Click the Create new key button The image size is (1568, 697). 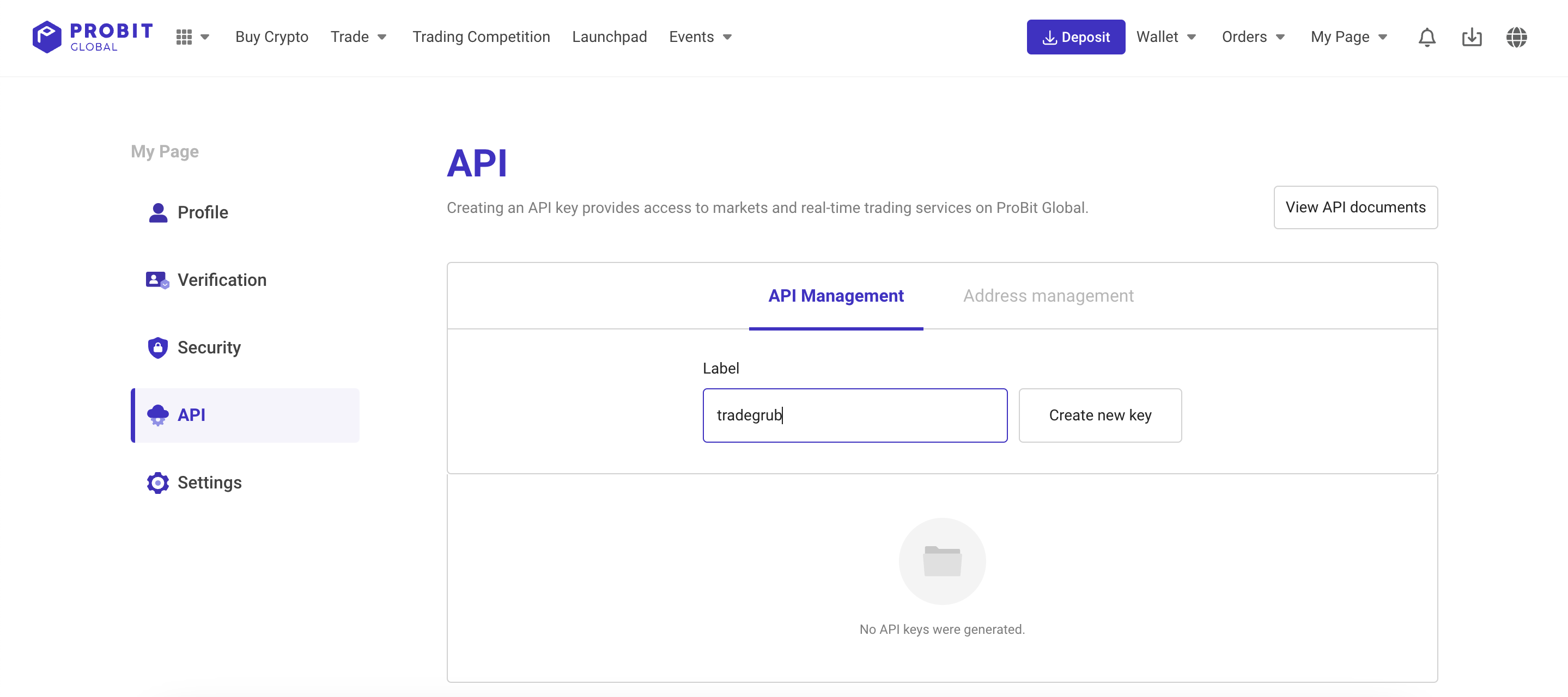click(x=1100, y=415)
